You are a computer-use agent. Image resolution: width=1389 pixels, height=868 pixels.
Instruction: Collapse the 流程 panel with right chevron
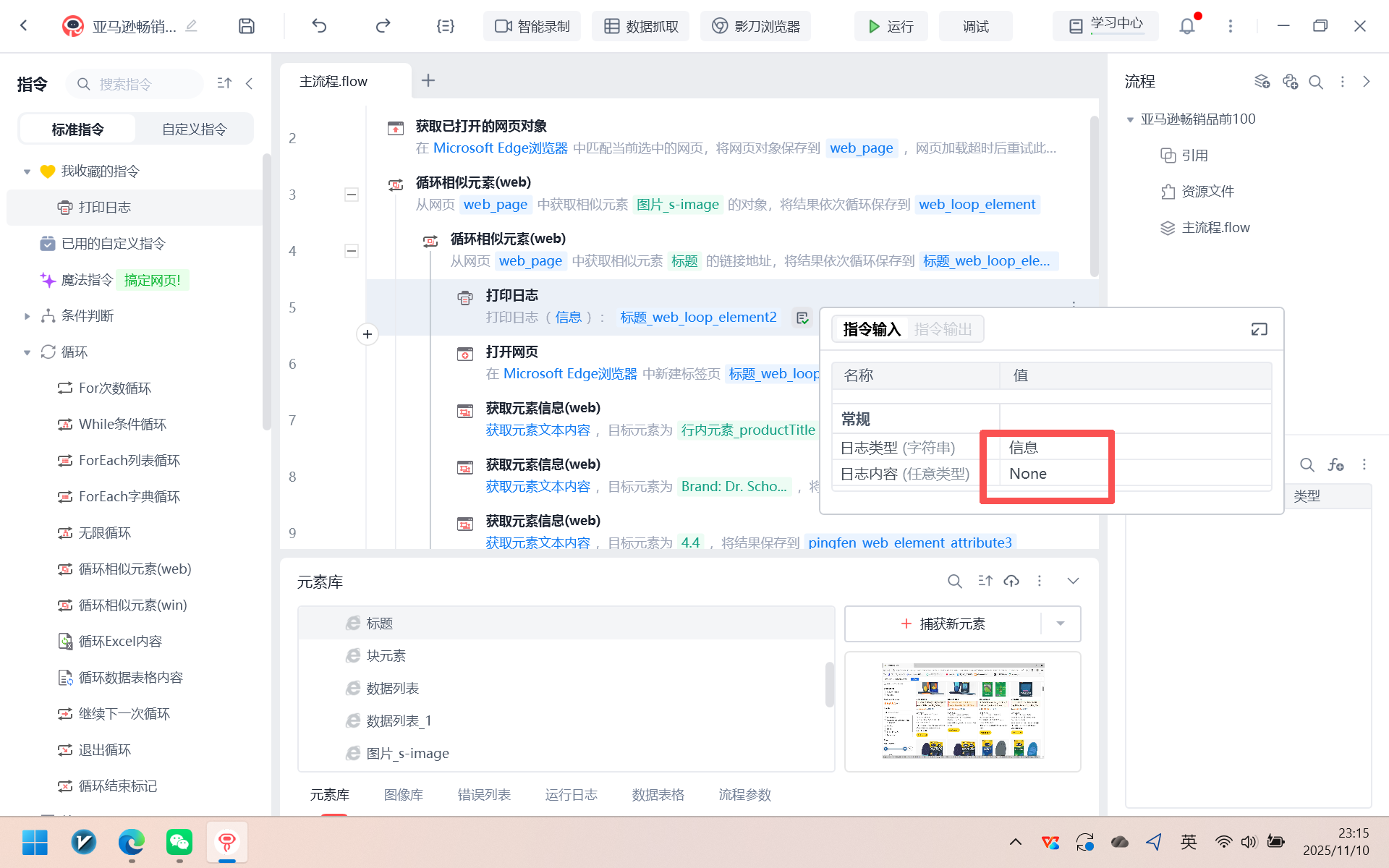(x=1367, y=82)
